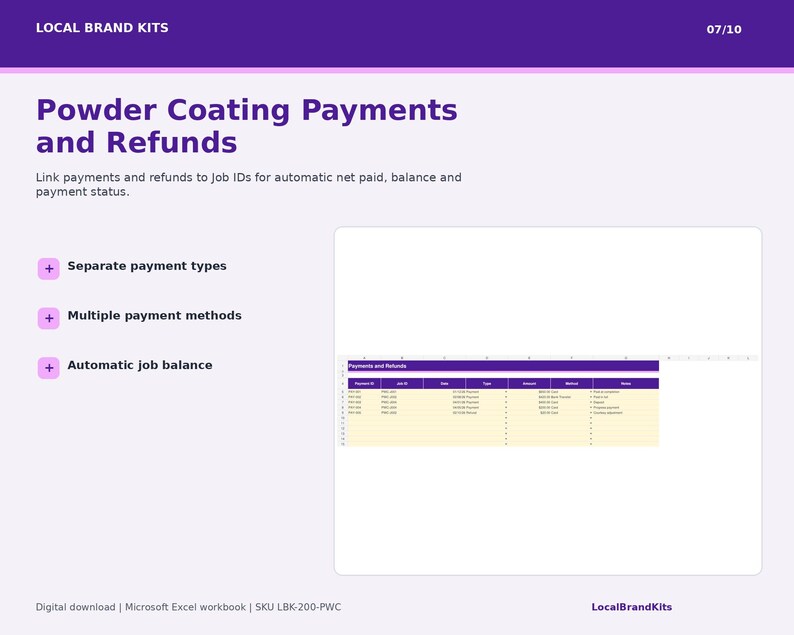Open the Type dropdown in the PAY-005 Refund row
794x635 pixels.
click(x=506, y=413)
